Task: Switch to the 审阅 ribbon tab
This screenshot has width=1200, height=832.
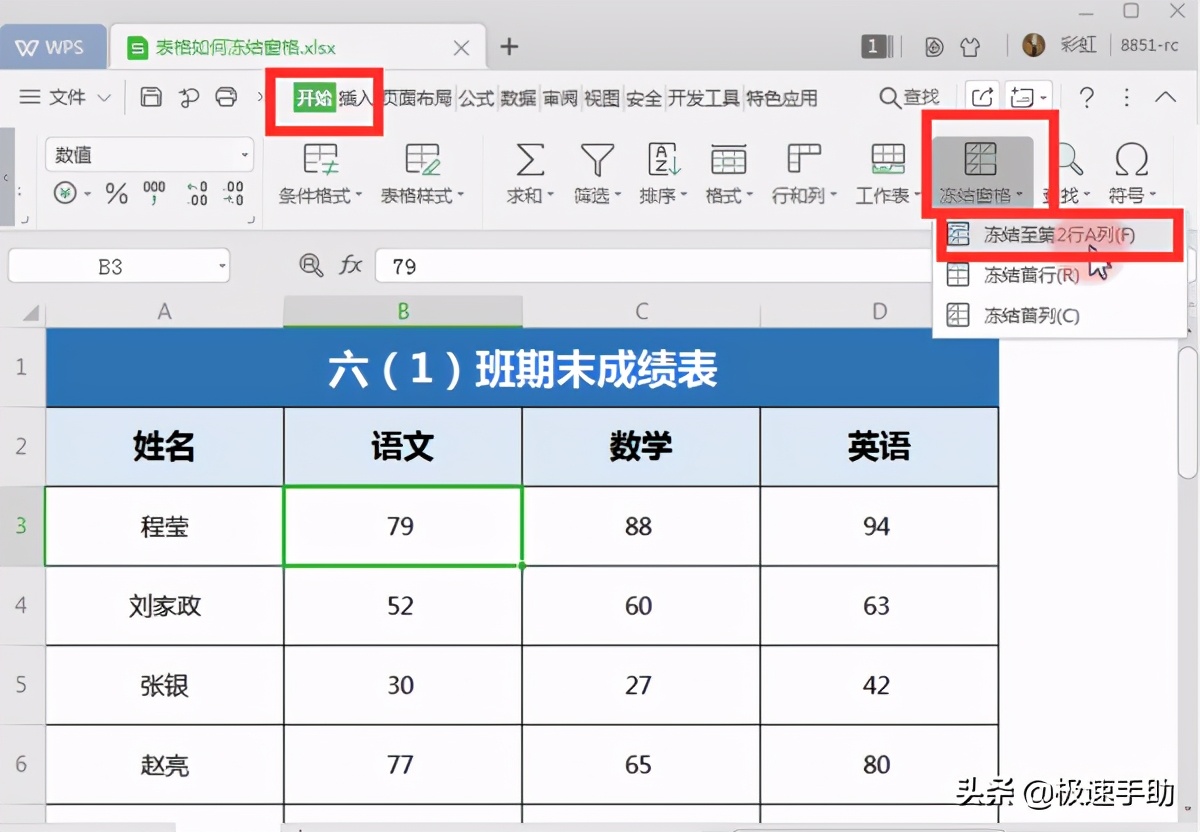Action: (560, 98)
